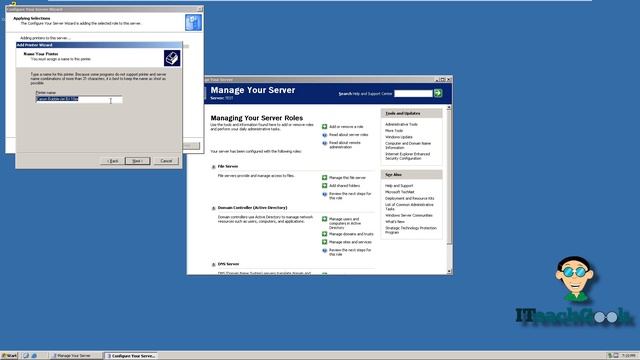Viewport: 640px width, 360px height.
Task: Open List of Common Administrative Tasks
Action: tap(409, 207)
